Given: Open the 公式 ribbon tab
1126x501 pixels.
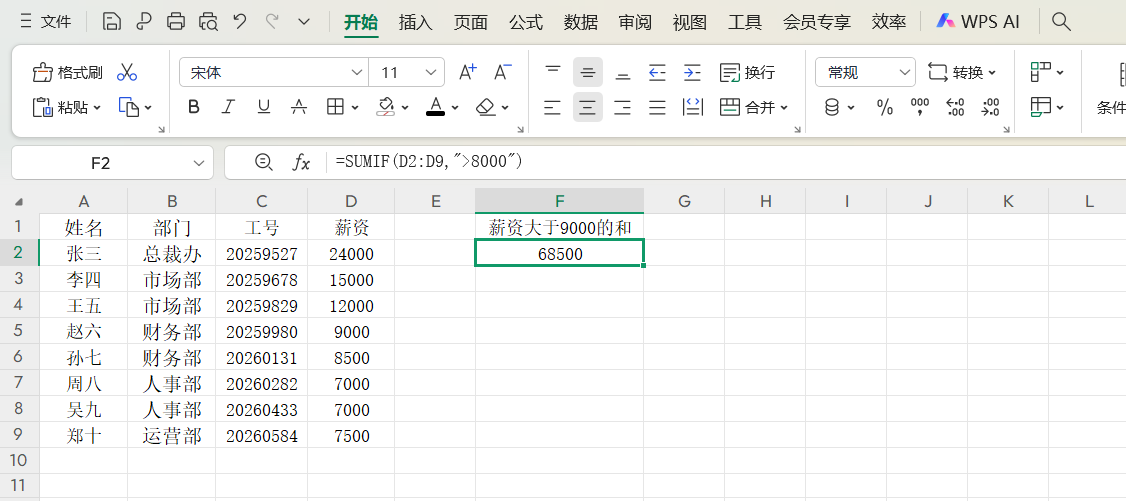Looking at the screenshot, I should tap(525, 22).
